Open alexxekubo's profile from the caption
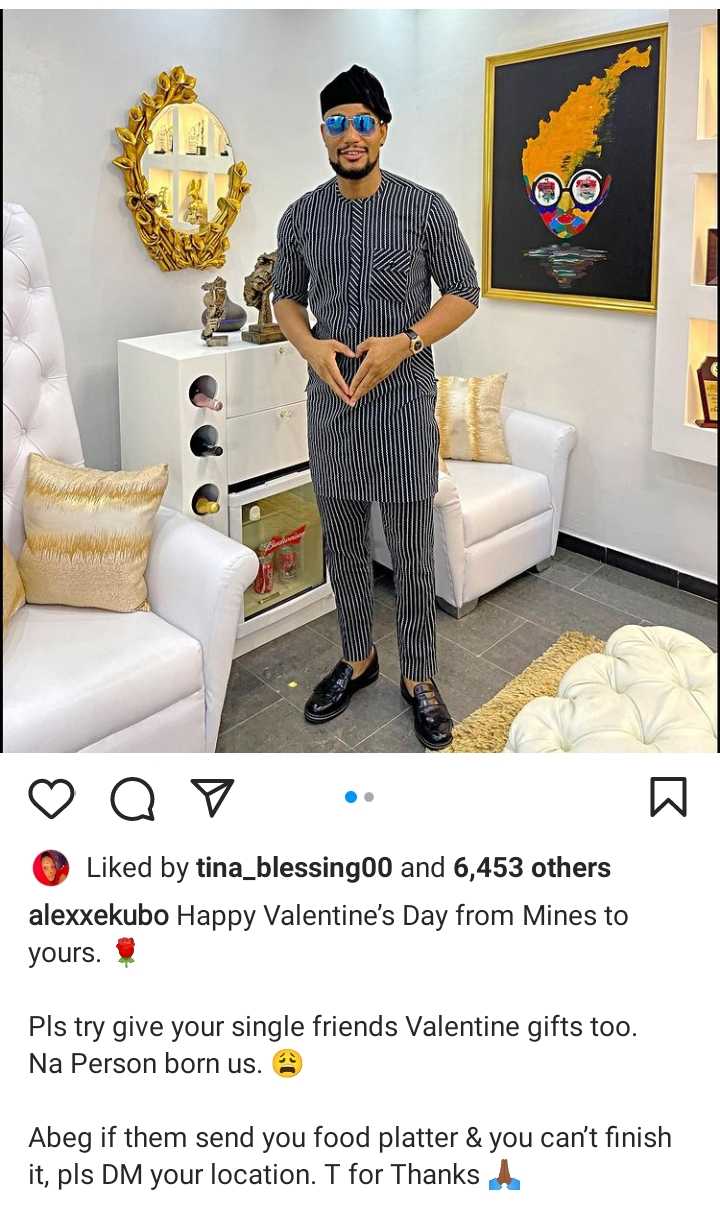The width and height of the screenshot is (720, 1214). click(99, 916)
